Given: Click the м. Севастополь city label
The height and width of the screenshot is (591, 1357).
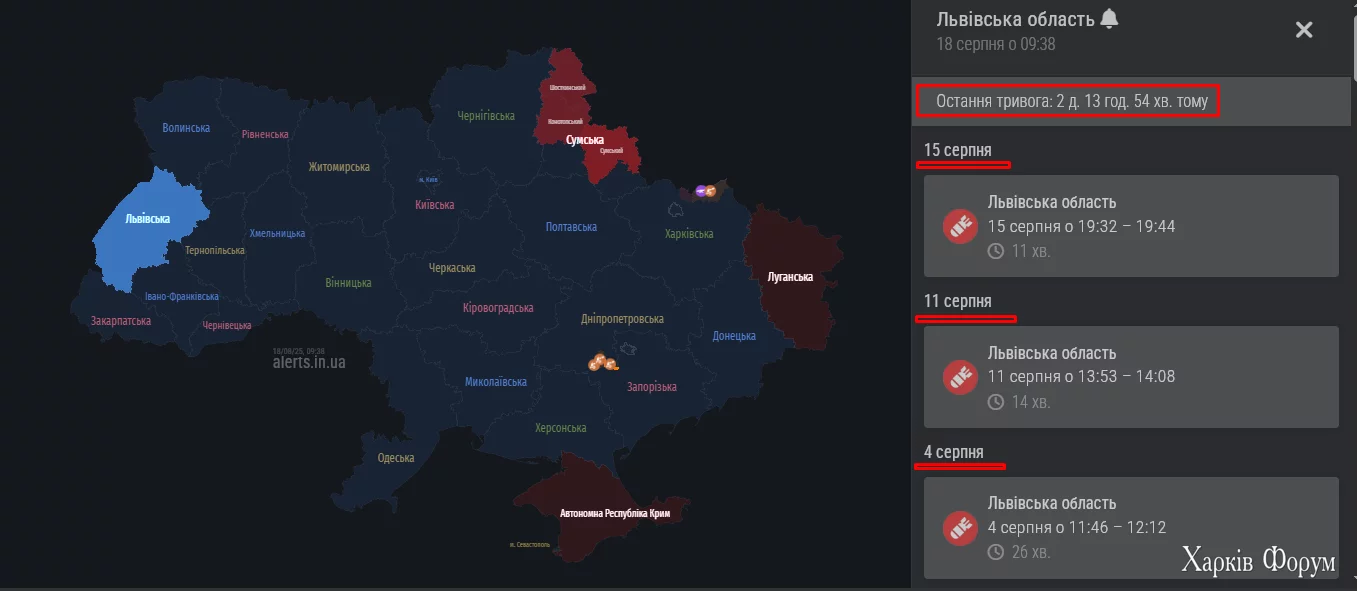Looking at the screenshot, I should tap(529, 545).
